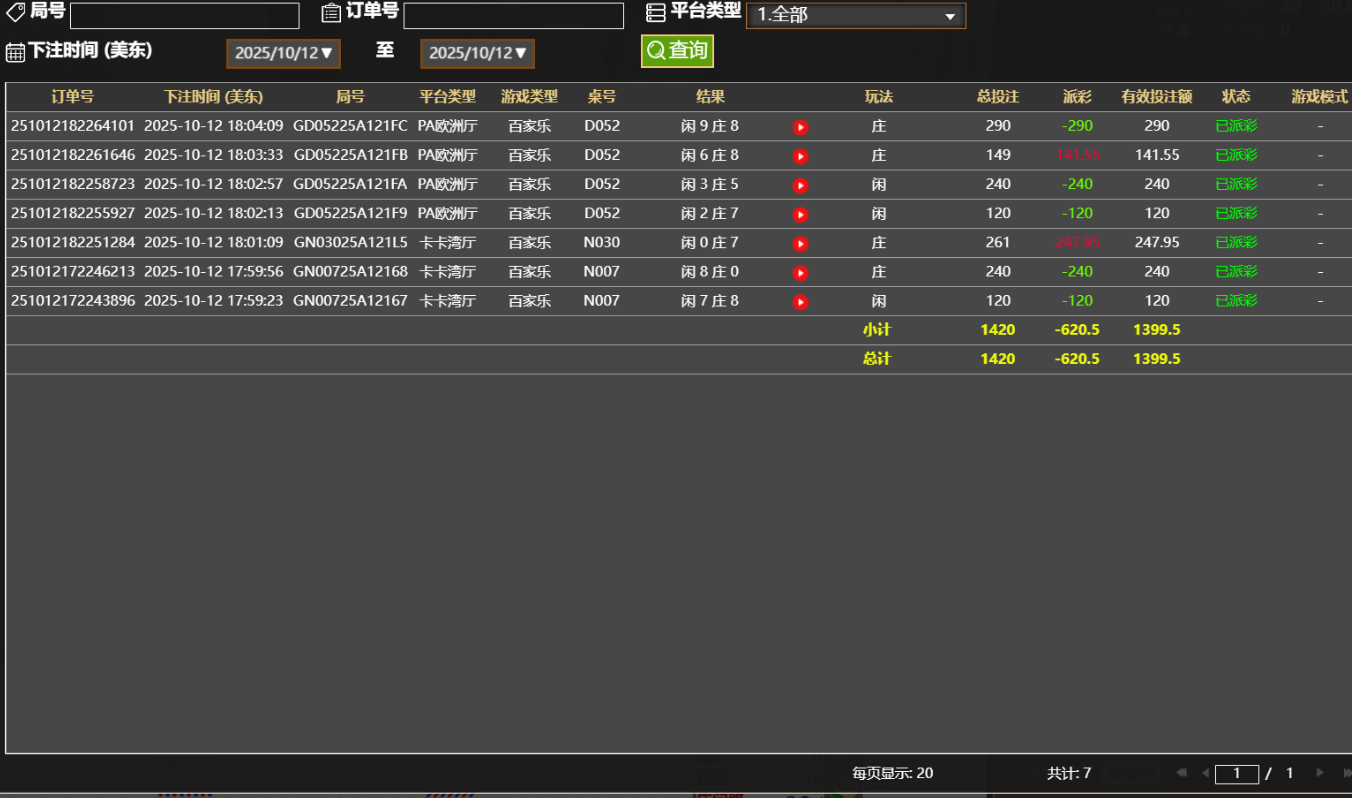Screen dimensions: 1352x798
Task: Click the clipboard icon beside 订单号 label
Action: click(330, 12)
